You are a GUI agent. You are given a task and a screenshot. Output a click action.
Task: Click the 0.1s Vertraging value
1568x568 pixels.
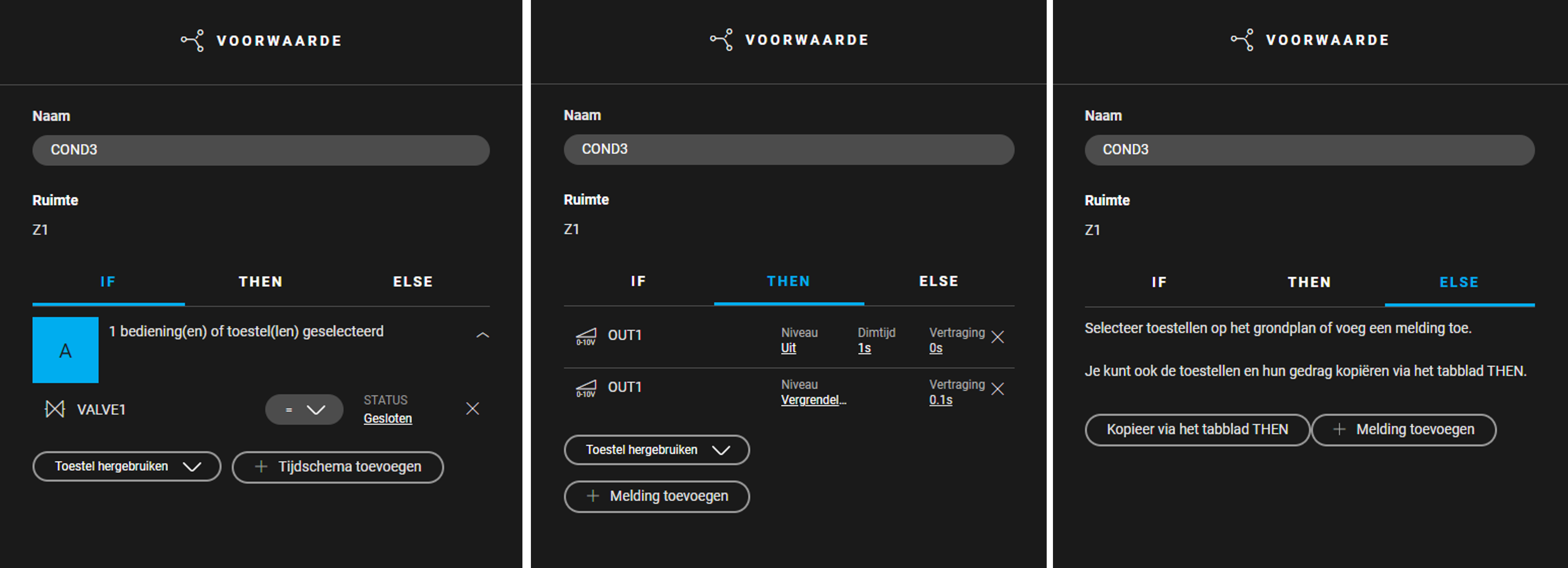click(x=941, y=400)
